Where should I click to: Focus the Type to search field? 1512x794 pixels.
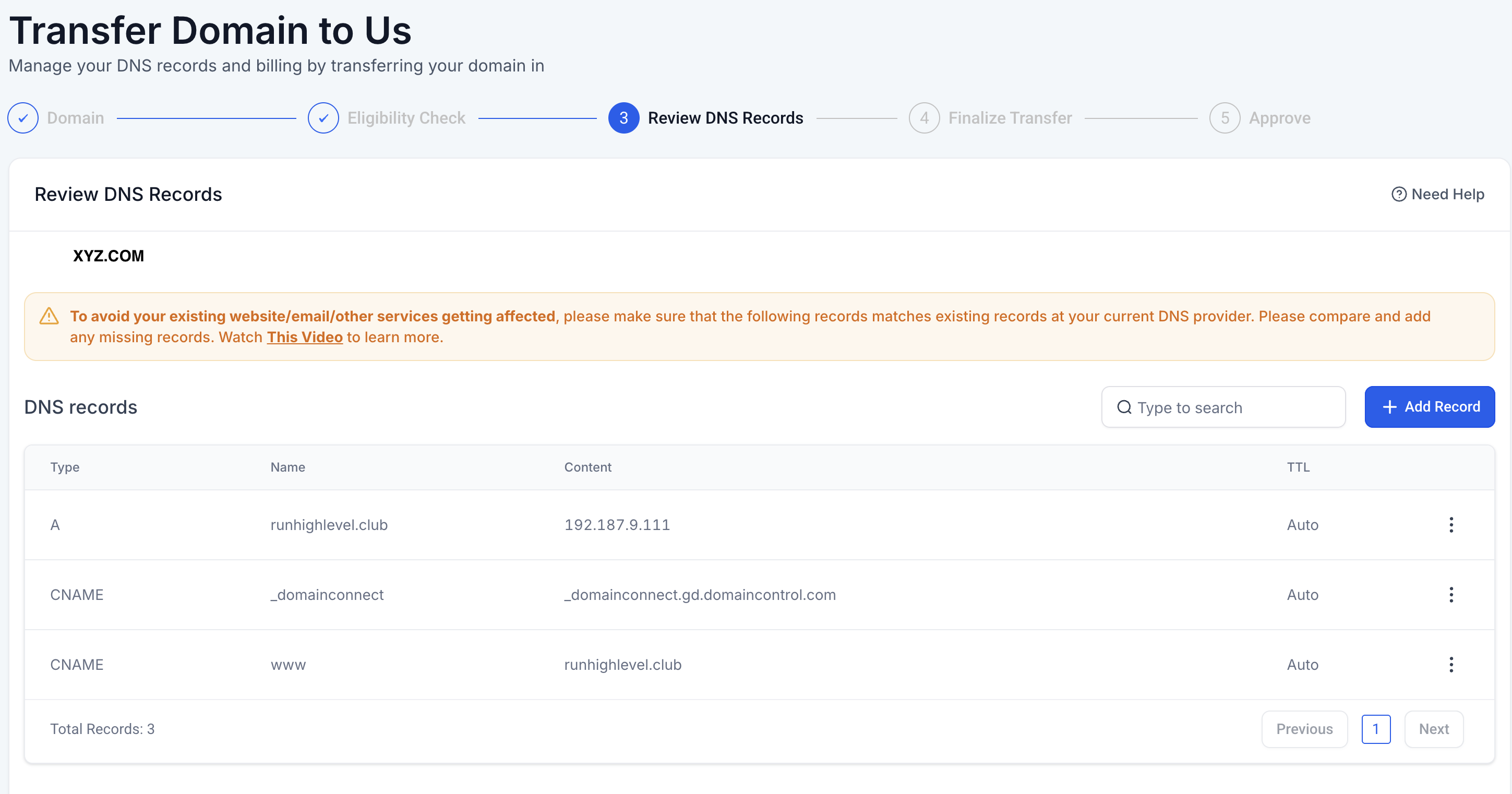click(1232, 407)
